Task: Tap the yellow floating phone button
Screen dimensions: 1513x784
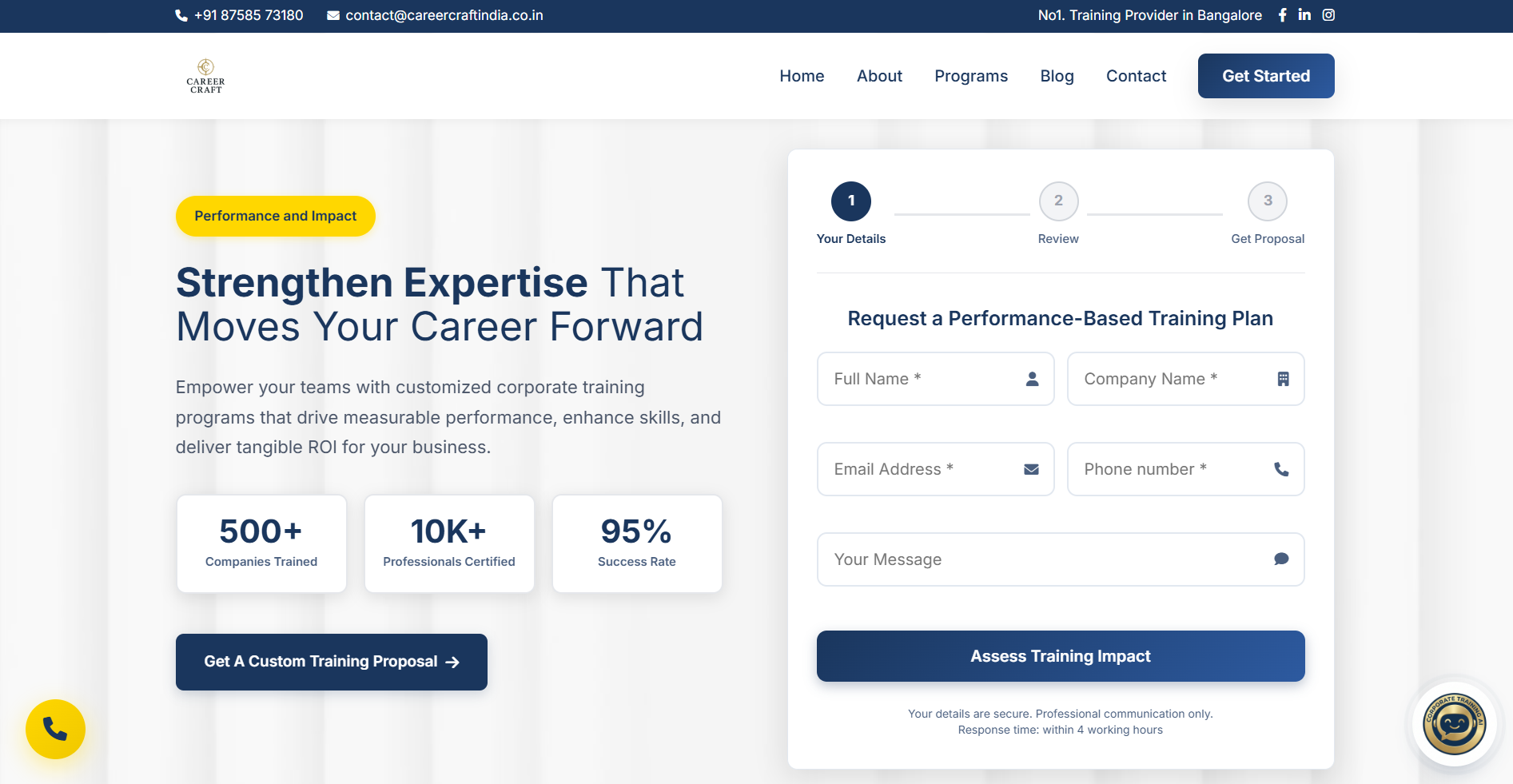Action: click(55, 729)
